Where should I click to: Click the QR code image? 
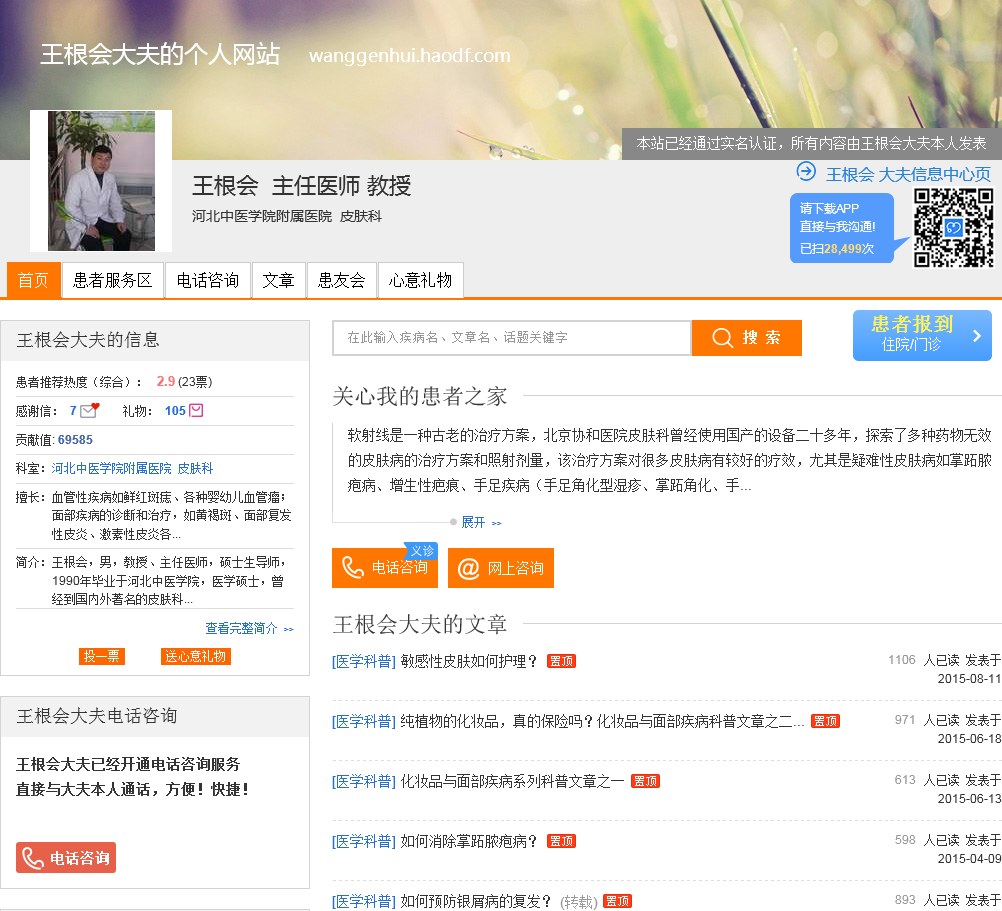(953, 227)
